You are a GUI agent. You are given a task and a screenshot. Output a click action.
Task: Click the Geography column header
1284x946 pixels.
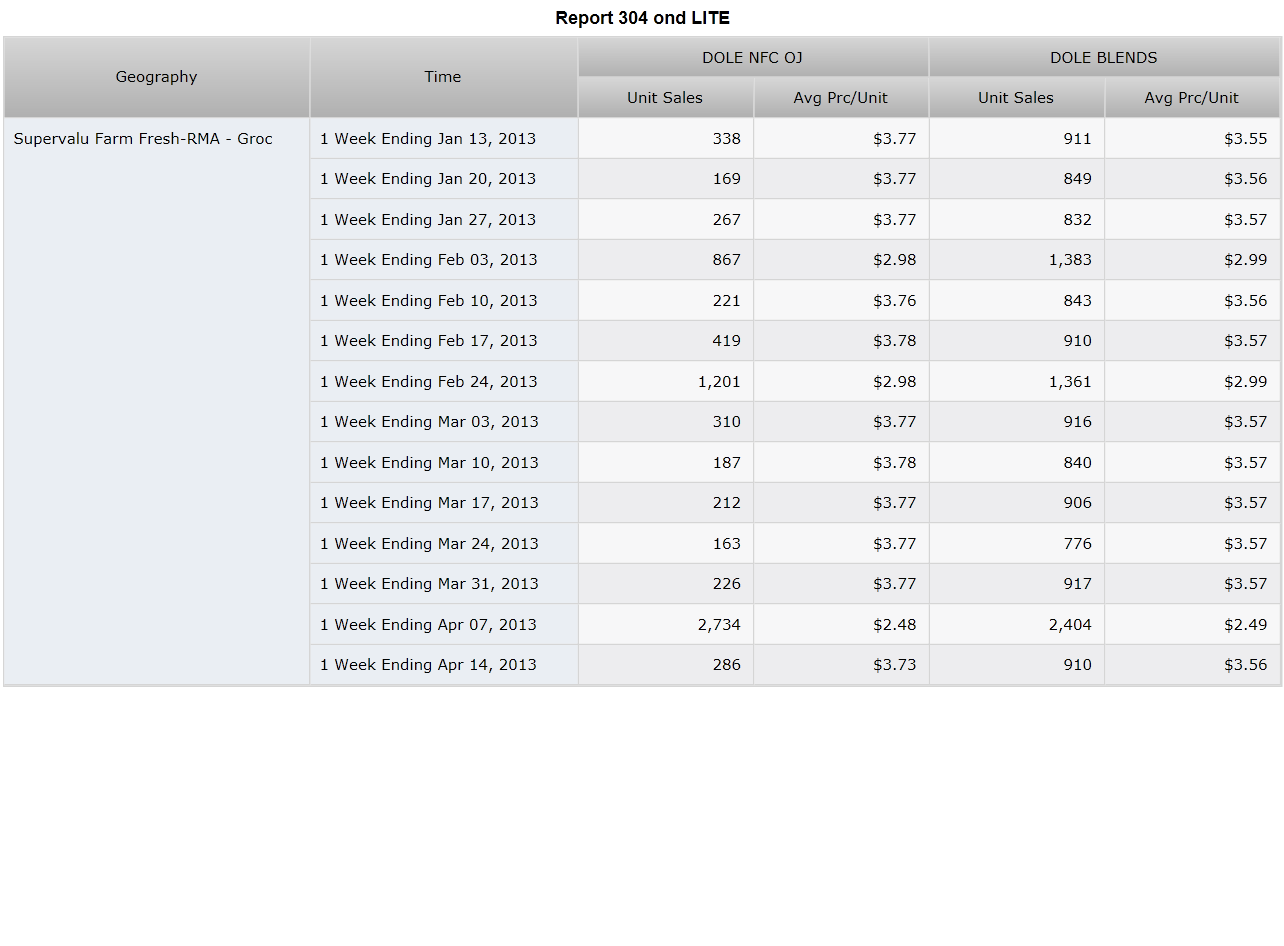coord(157,77)
